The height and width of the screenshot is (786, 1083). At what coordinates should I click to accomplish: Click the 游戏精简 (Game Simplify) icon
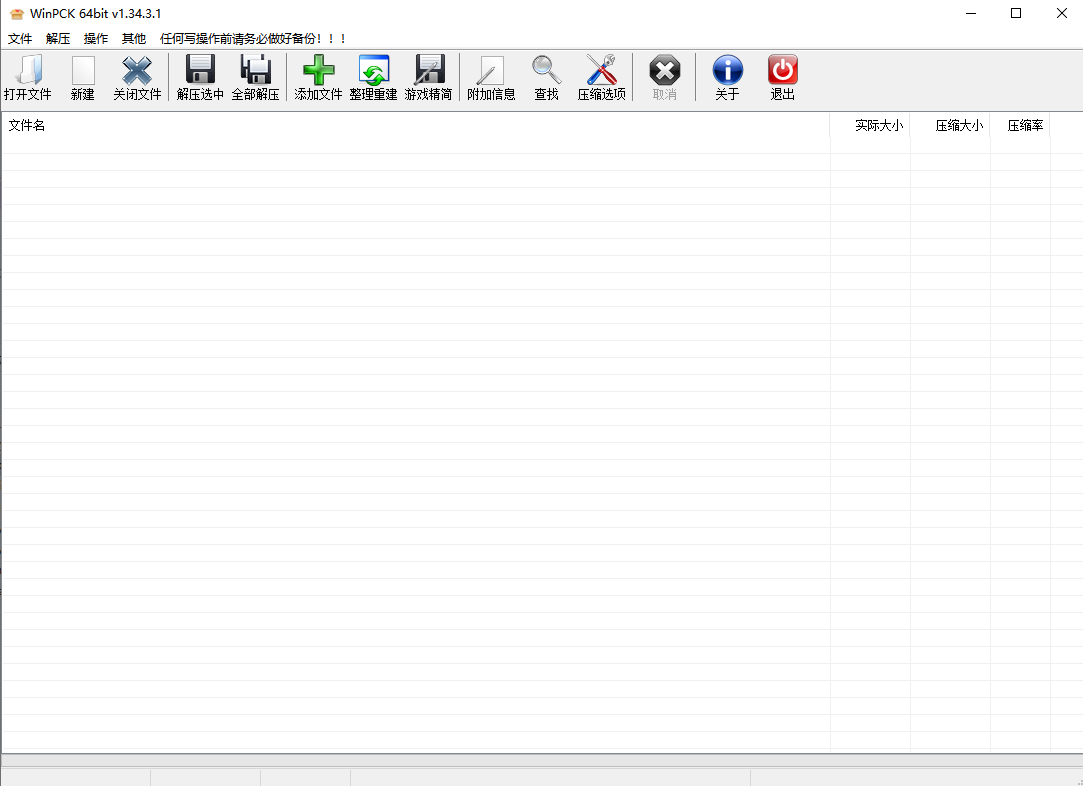[x=428, y=72]
